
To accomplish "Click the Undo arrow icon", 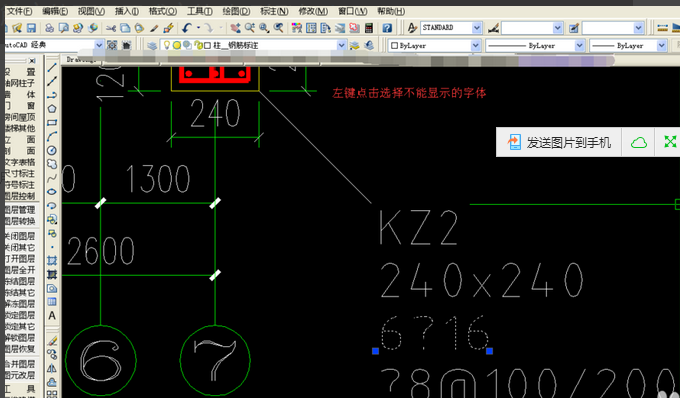I will click(187, 28).
